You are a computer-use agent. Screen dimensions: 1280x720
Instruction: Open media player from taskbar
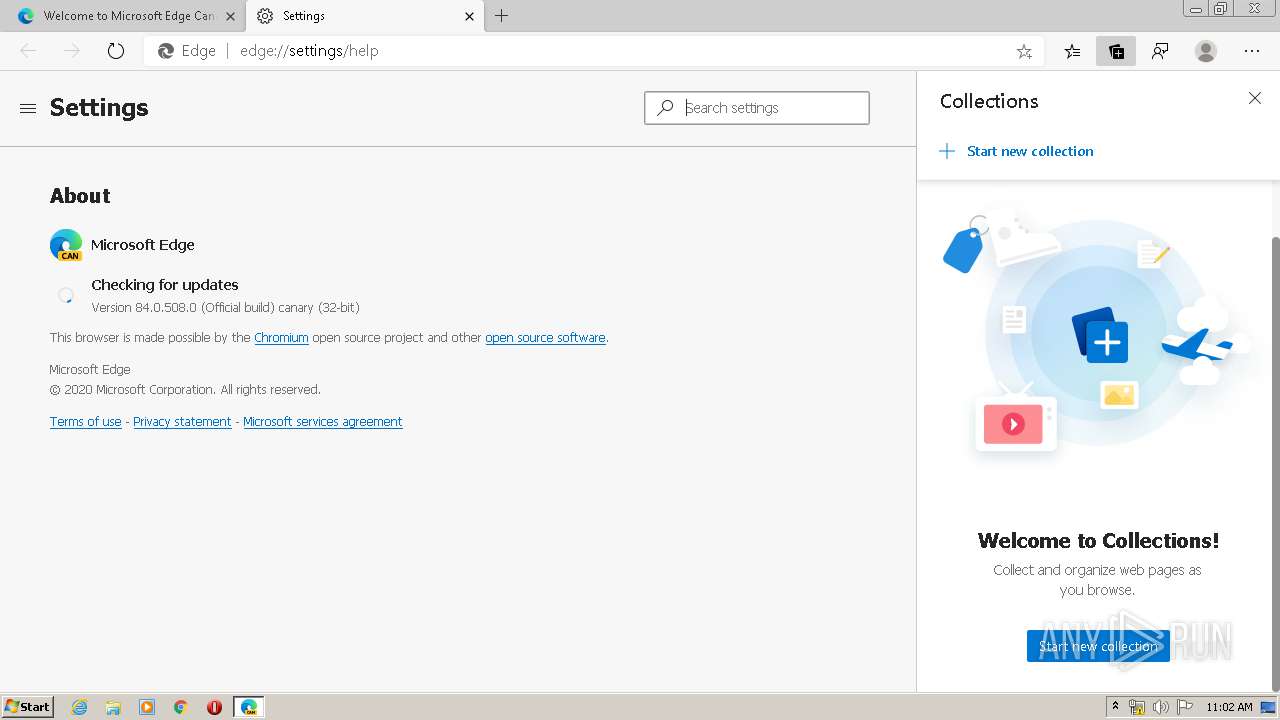(x=147, y=707)
